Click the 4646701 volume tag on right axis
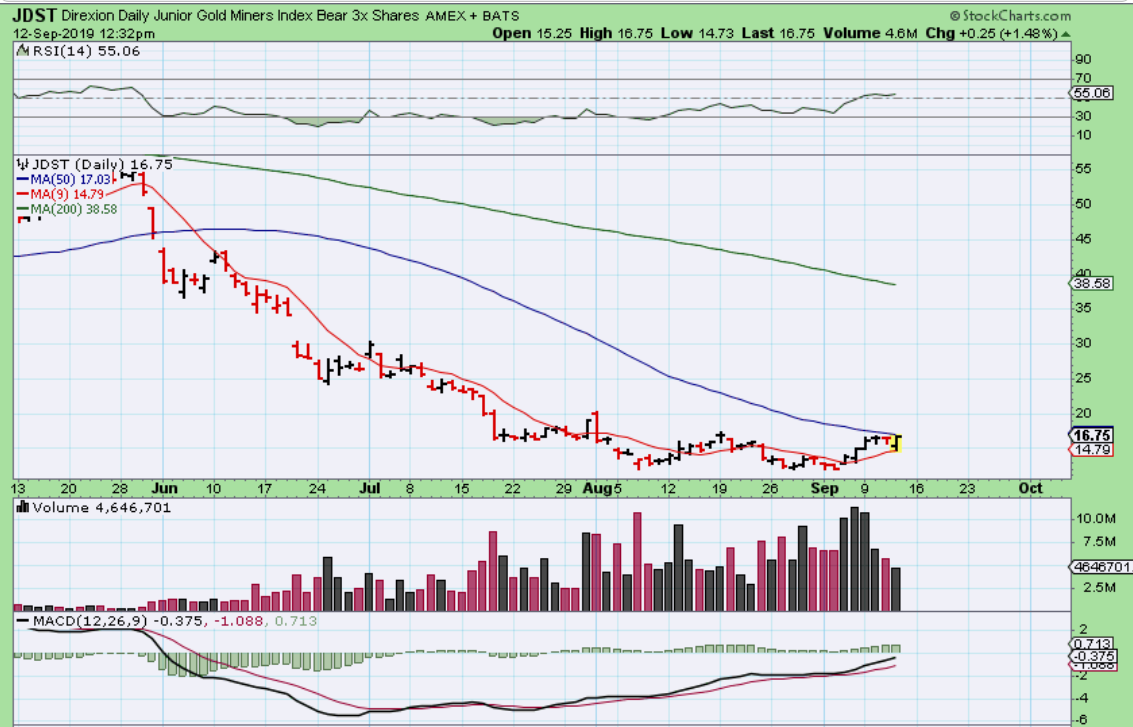Image resolution: width=1133 pixels, height=727 pixels. (1100, 567)
